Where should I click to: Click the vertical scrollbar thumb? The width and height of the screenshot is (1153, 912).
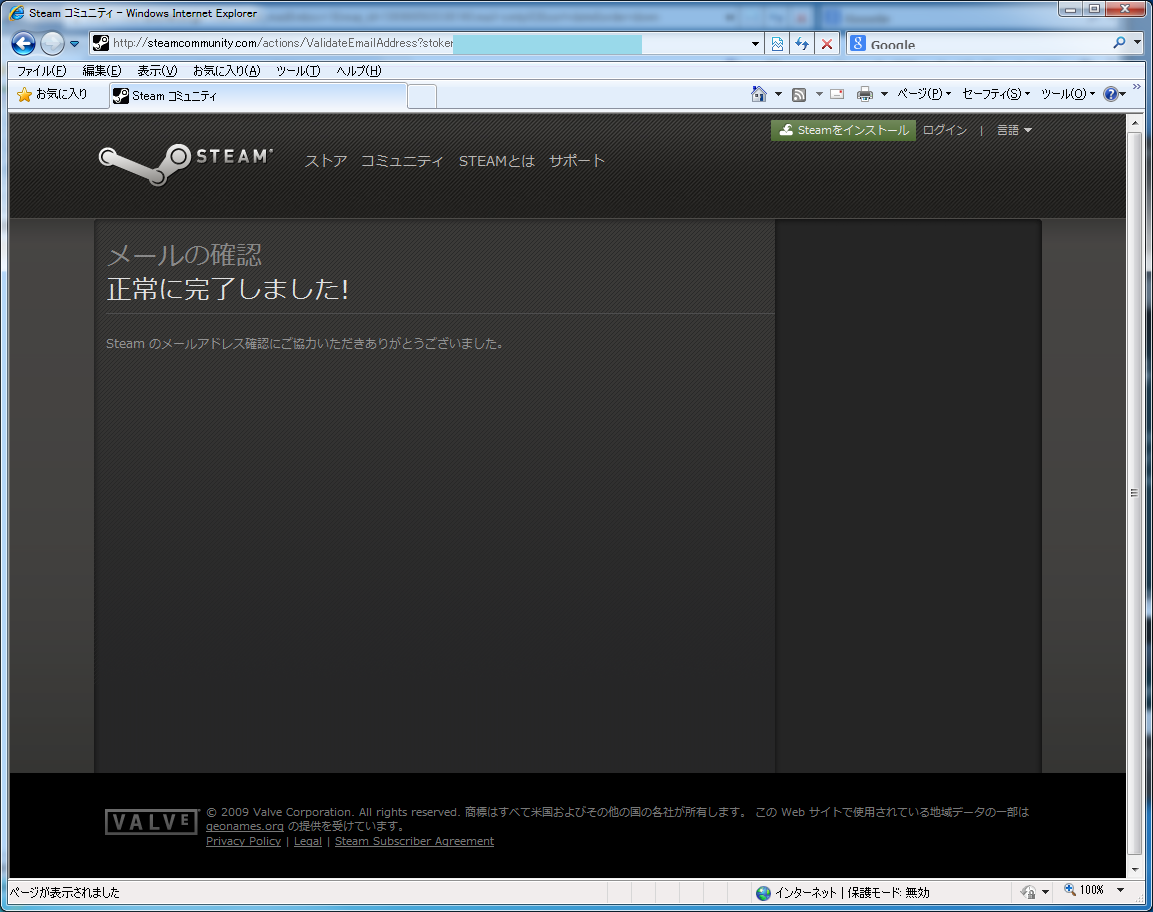[1135, 493]
